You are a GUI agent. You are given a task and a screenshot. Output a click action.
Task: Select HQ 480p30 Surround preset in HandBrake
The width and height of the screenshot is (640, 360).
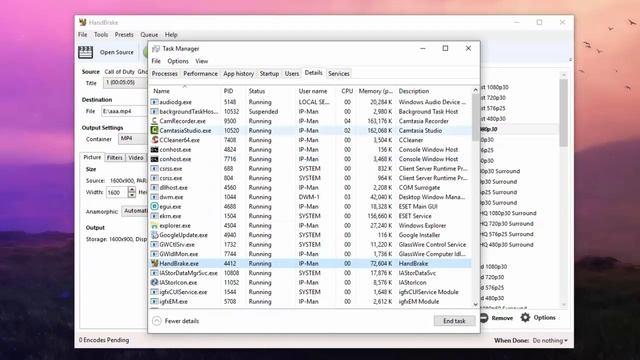point(507,244)
